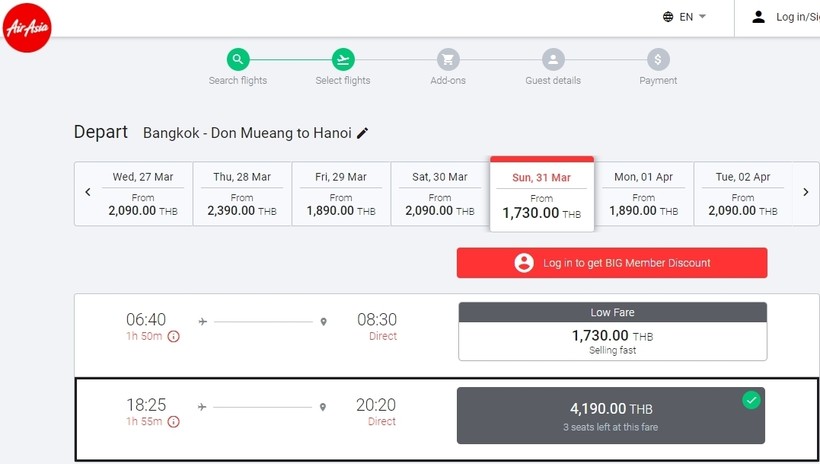This screenshot has height=464, width=820.
Task: Show later dates with right arrow
Action: point(806,192)
